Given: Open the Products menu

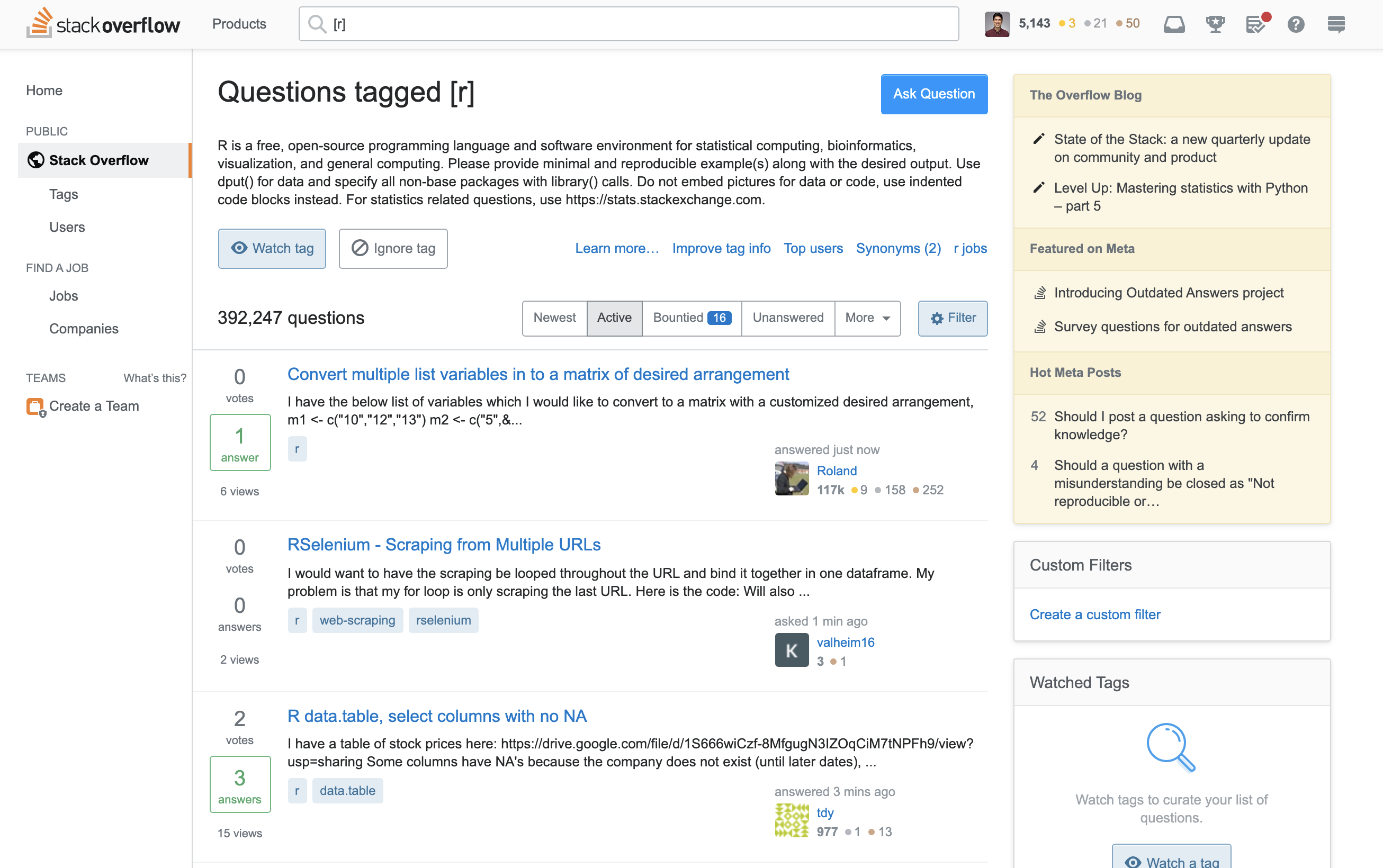Looking at the screenshot, I should (x=239, y=23).
